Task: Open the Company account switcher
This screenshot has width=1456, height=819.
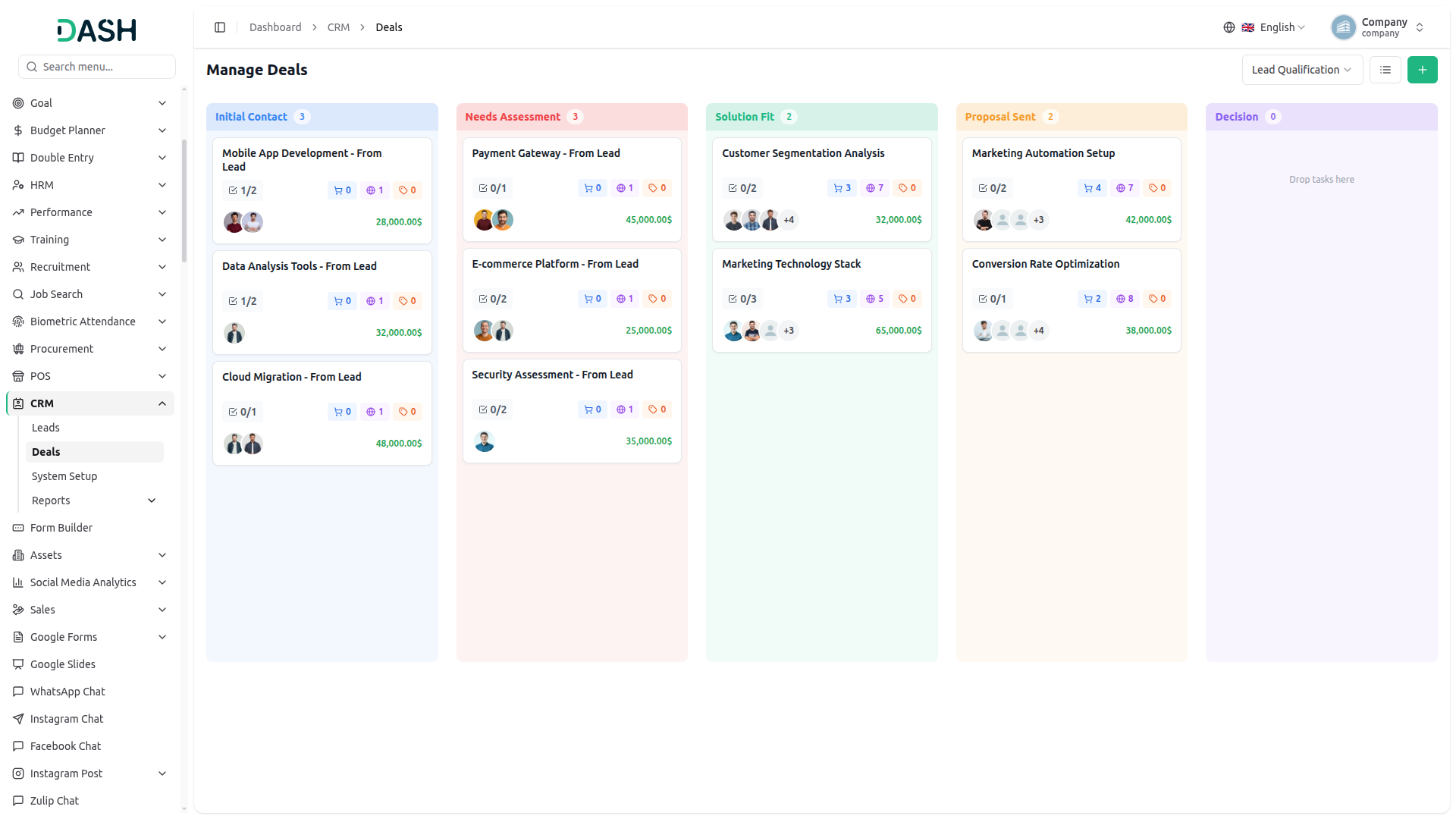Action: (x=1378, y=27)
